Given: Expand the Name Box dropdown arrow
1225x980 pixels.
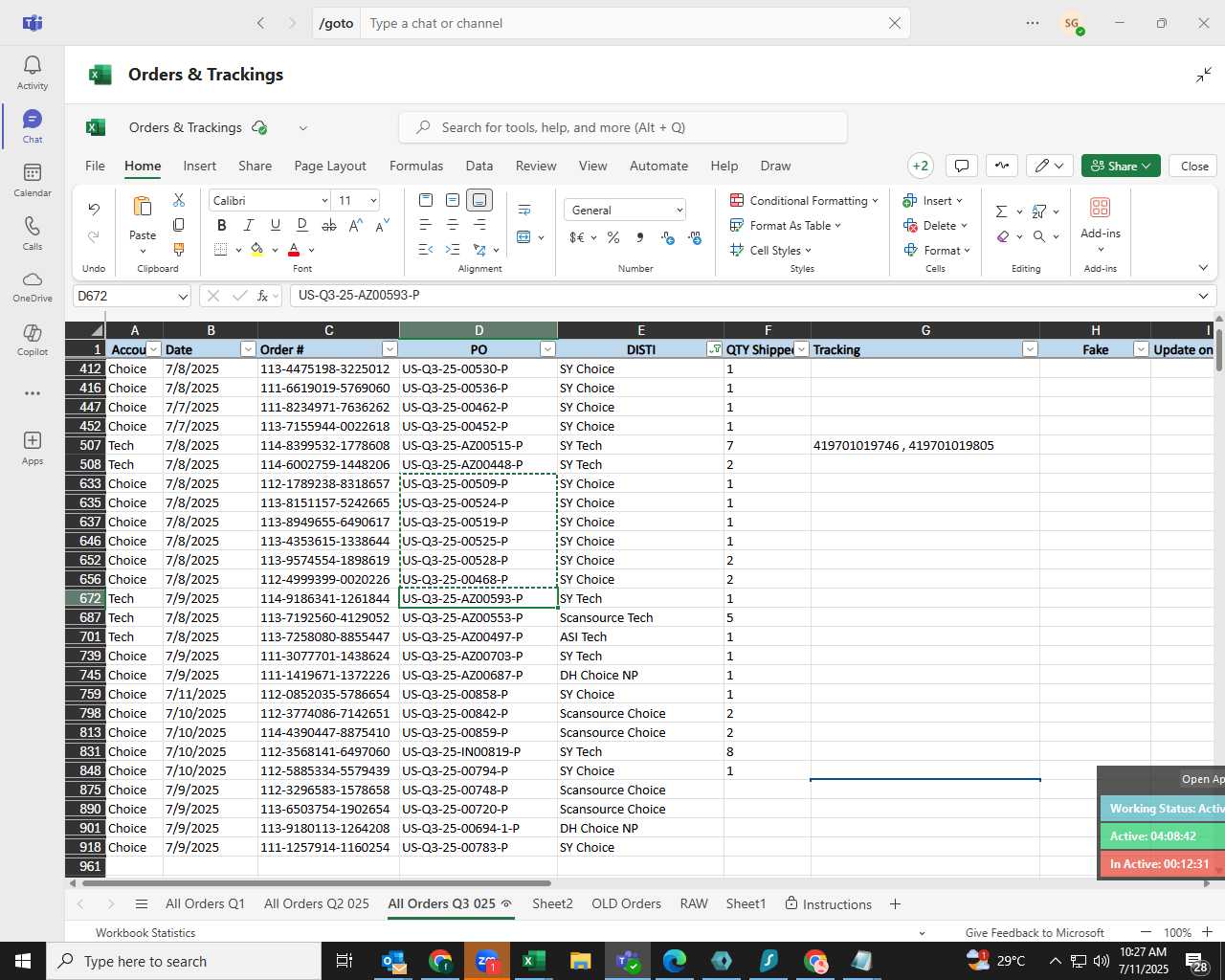Looking at the screenshot, I should tap(183, 296).
